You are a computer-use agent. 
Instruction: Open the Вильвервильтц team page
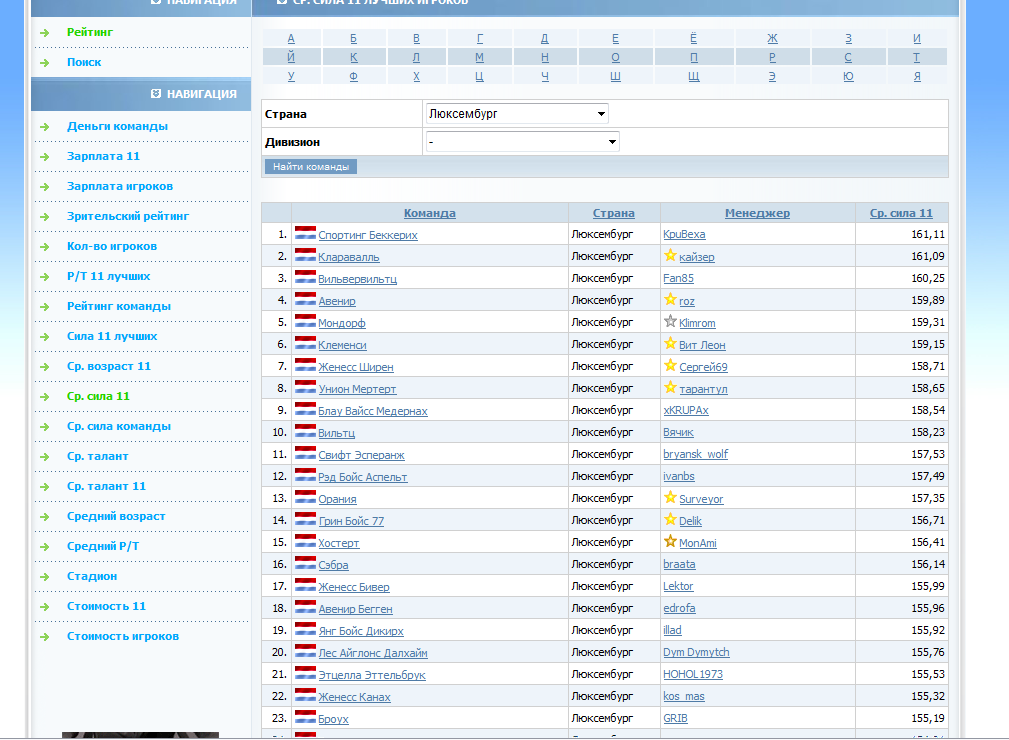point(357,279)
